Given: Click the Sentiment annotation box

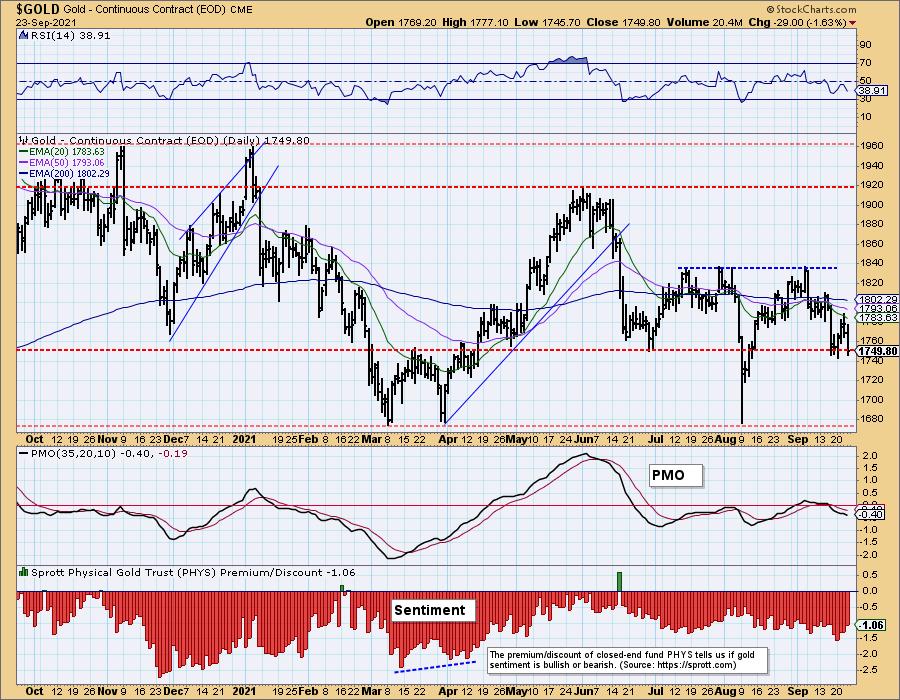Looking at the screenshot, I should click(433, 610).
